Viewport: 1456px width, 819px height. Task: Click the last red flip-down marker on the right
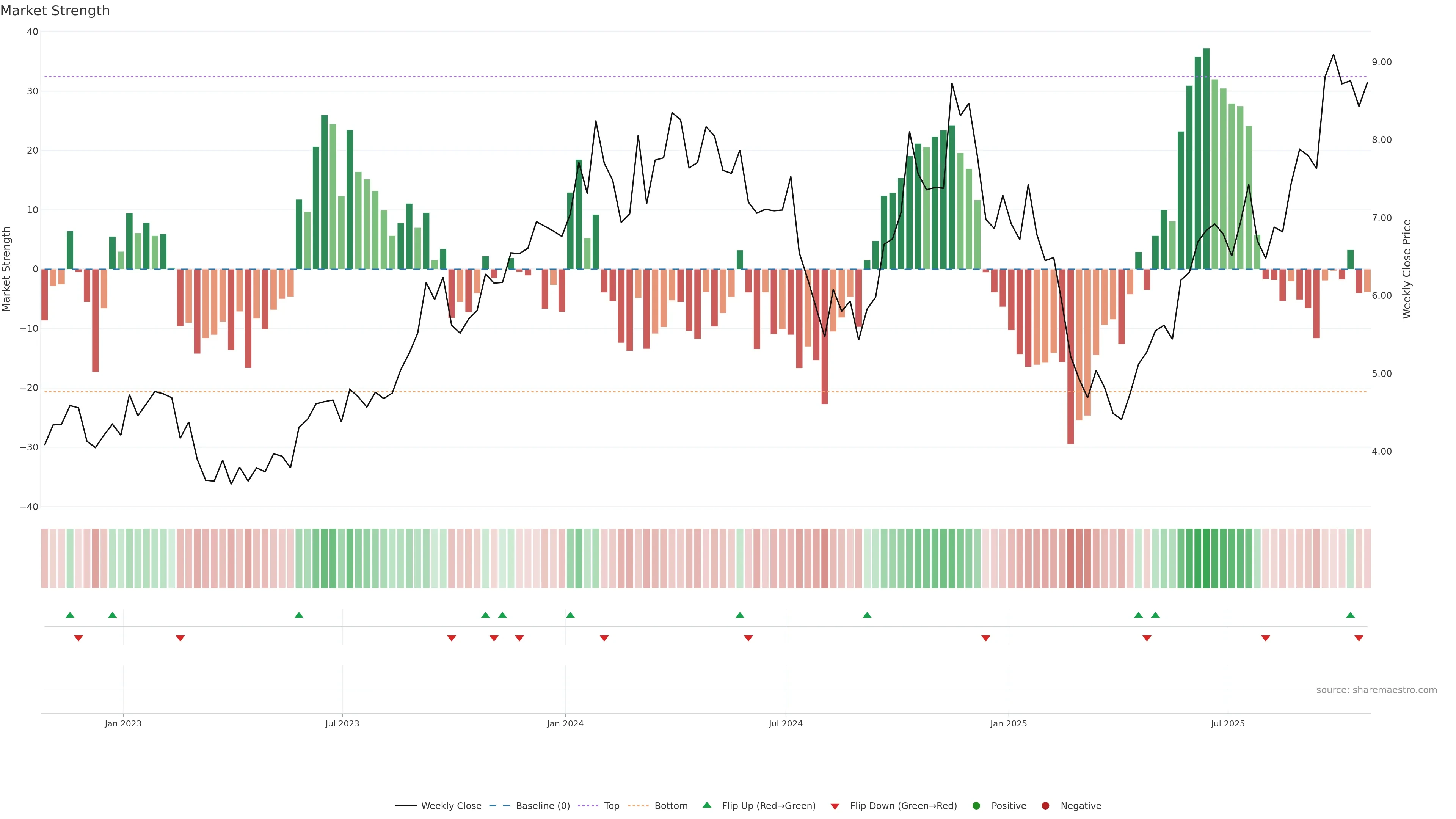tap(1359, 638)
